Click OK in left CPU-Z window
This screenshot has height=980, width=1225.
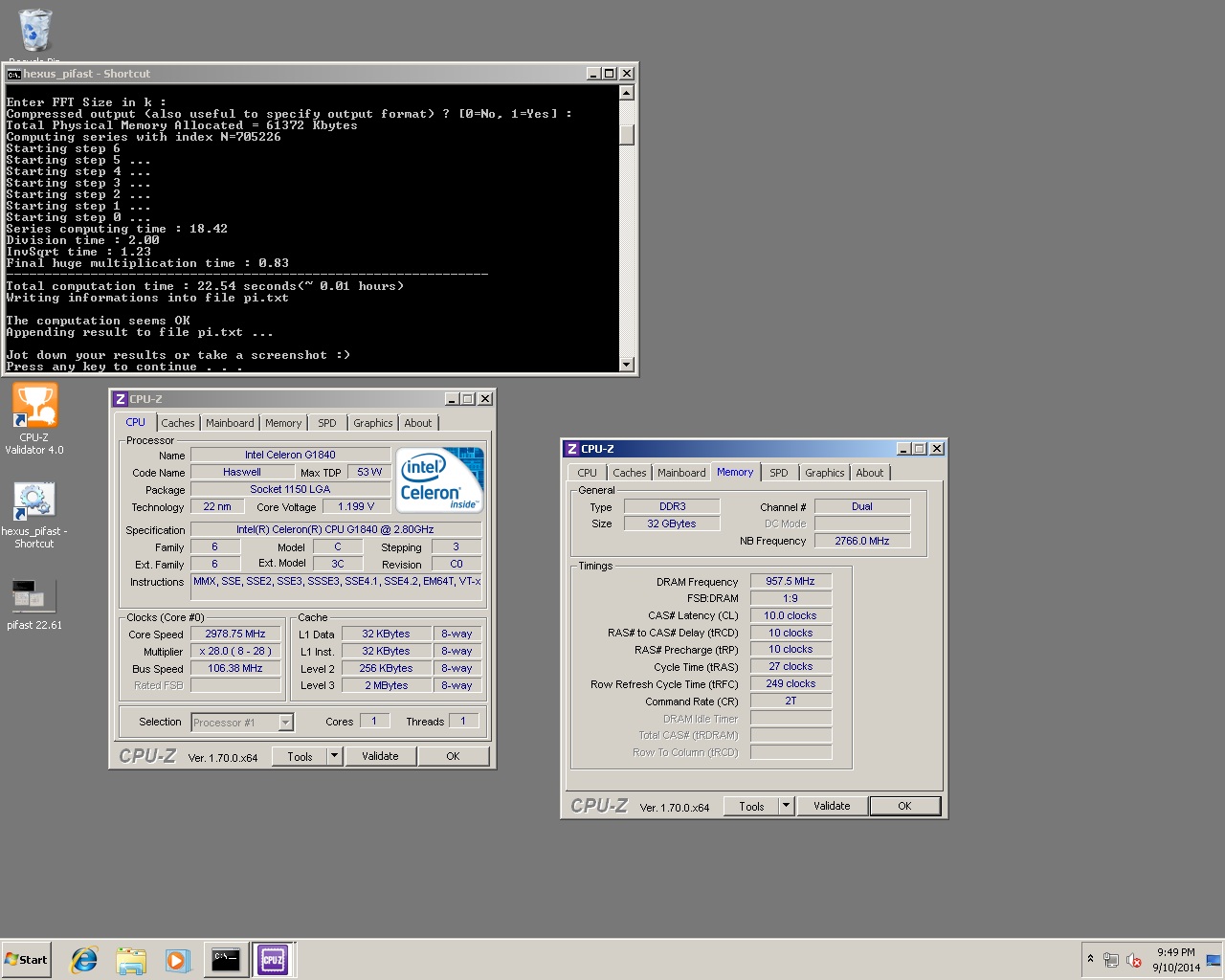click(454, 756)
